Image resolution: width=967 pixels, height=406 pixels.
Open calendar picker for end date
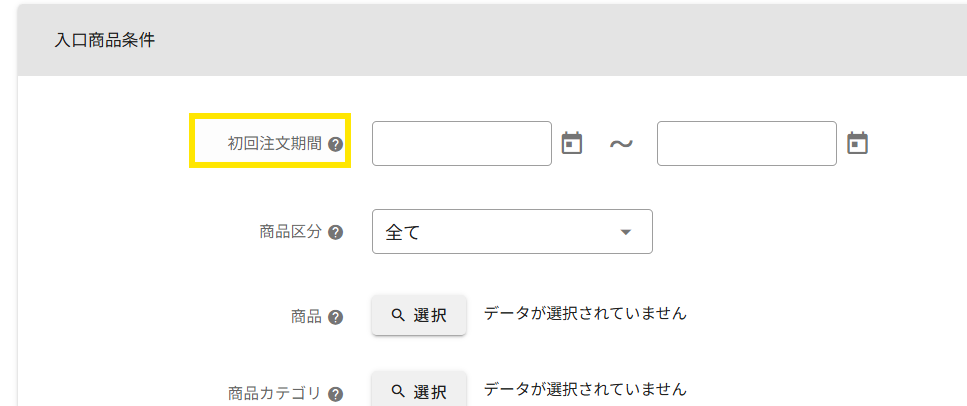point(857,143)
